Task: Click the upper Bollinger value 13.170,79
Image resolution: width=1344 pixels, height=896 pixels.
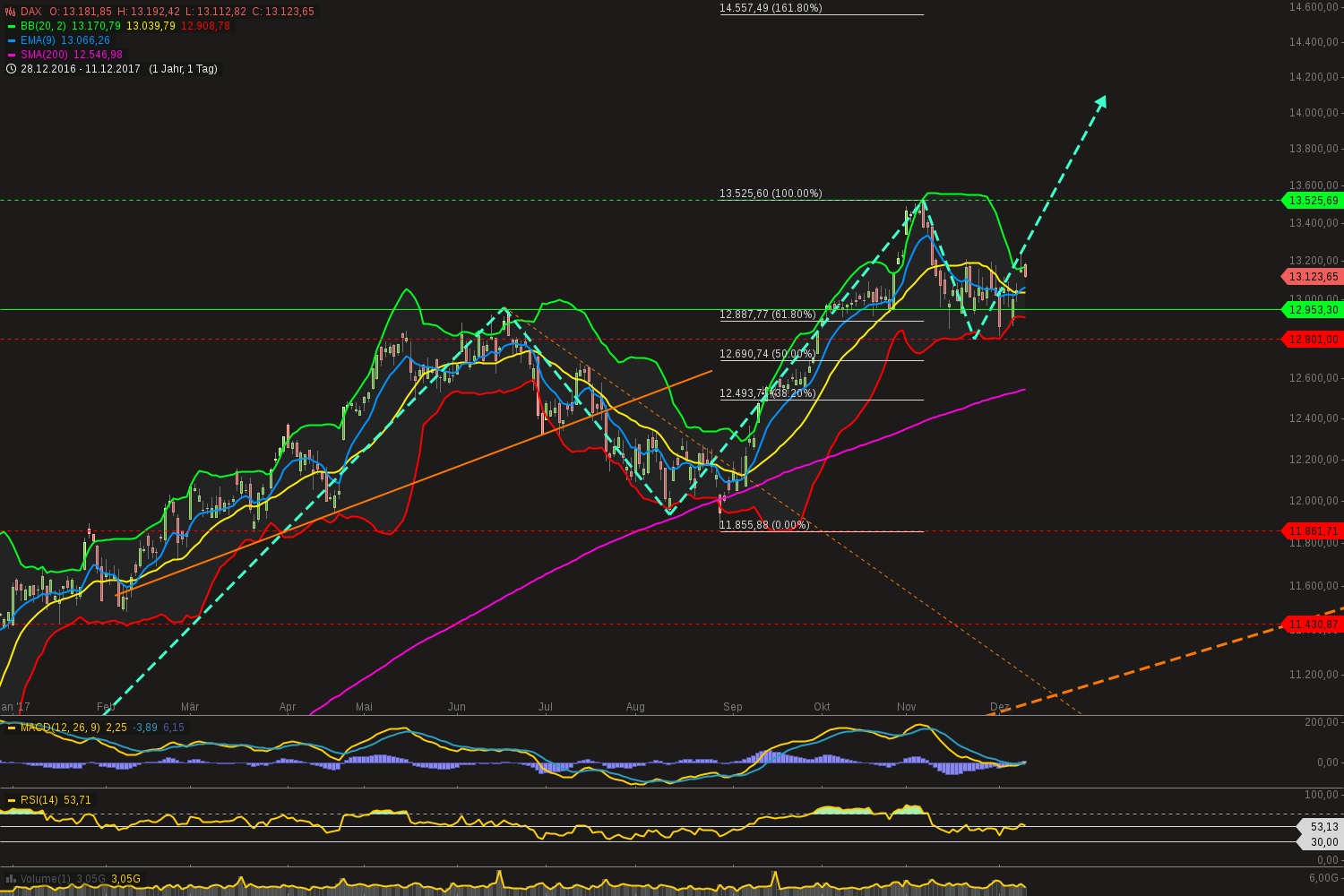Action: [x=97, y=26]
